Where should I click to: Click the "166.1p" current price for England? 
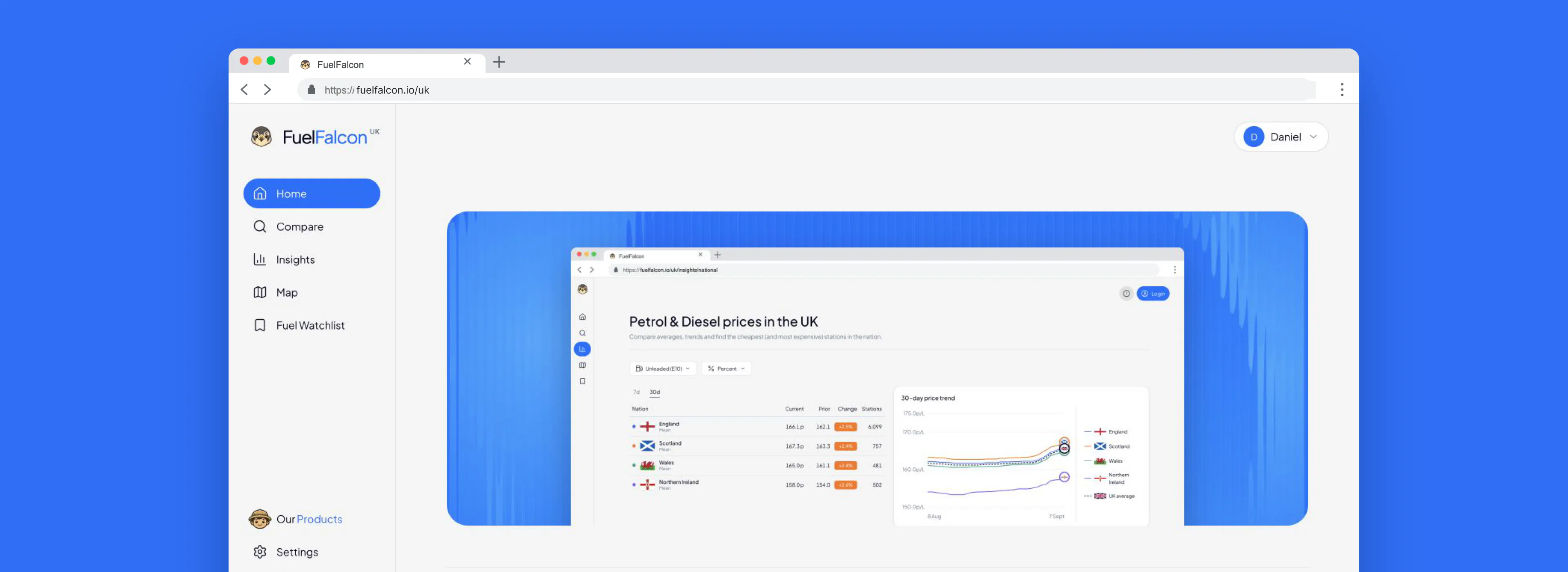[794, 427]
